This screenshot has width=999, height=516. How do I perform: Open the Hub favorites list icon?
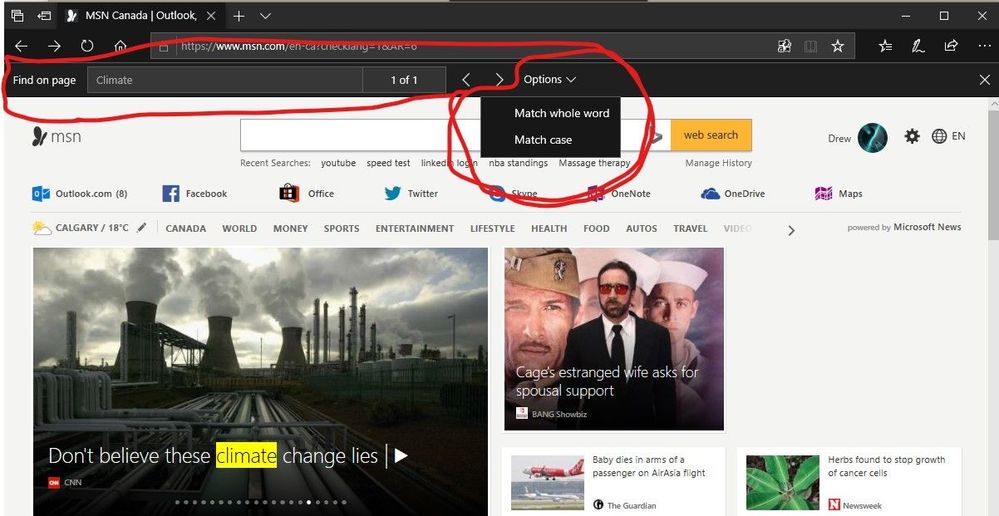point(886,46)
